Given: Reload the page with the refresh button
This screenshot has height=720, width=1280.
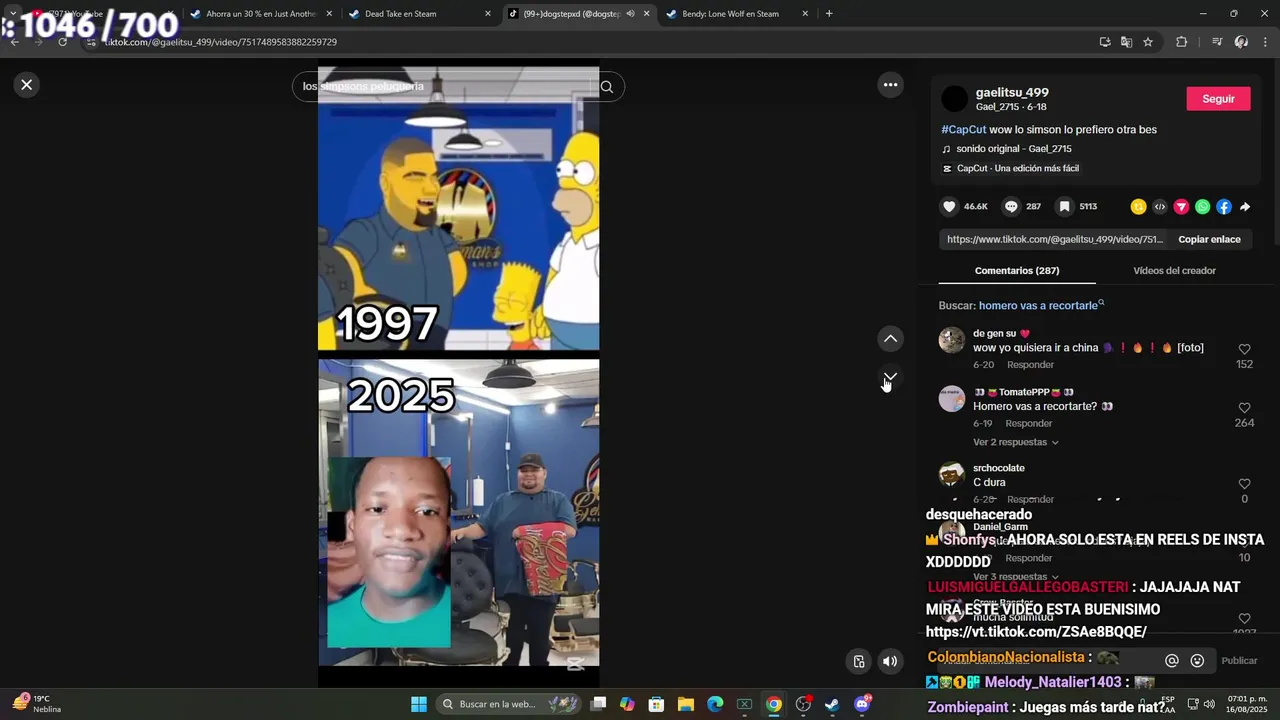Looking at the screenshot, I should (62, 42).
